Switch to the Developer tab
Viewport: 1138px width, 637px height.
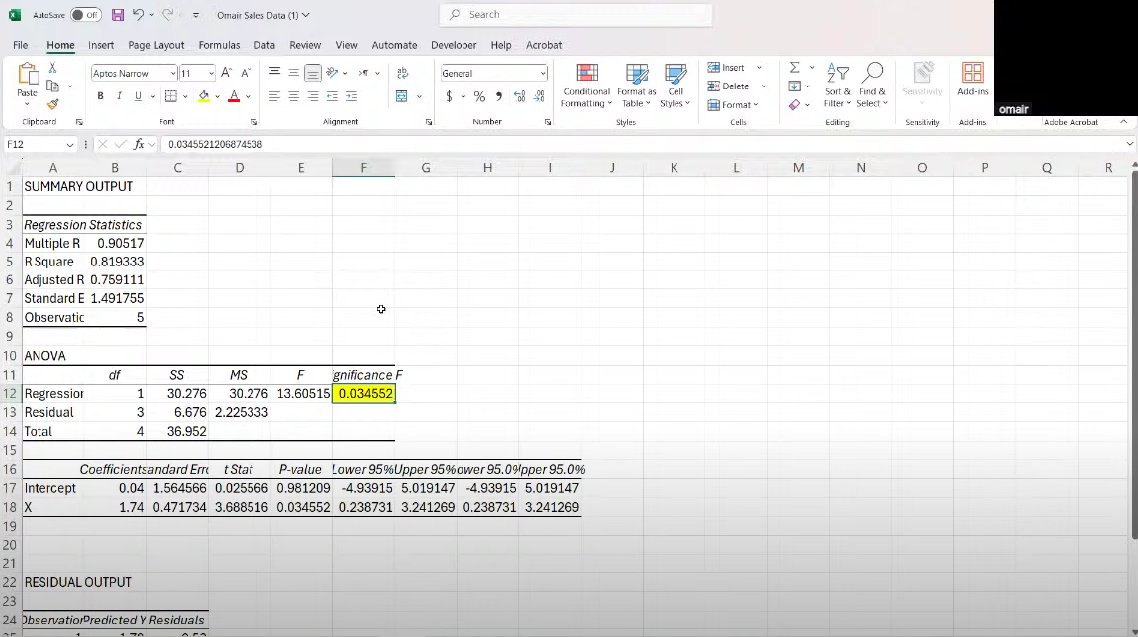point(454,45)
